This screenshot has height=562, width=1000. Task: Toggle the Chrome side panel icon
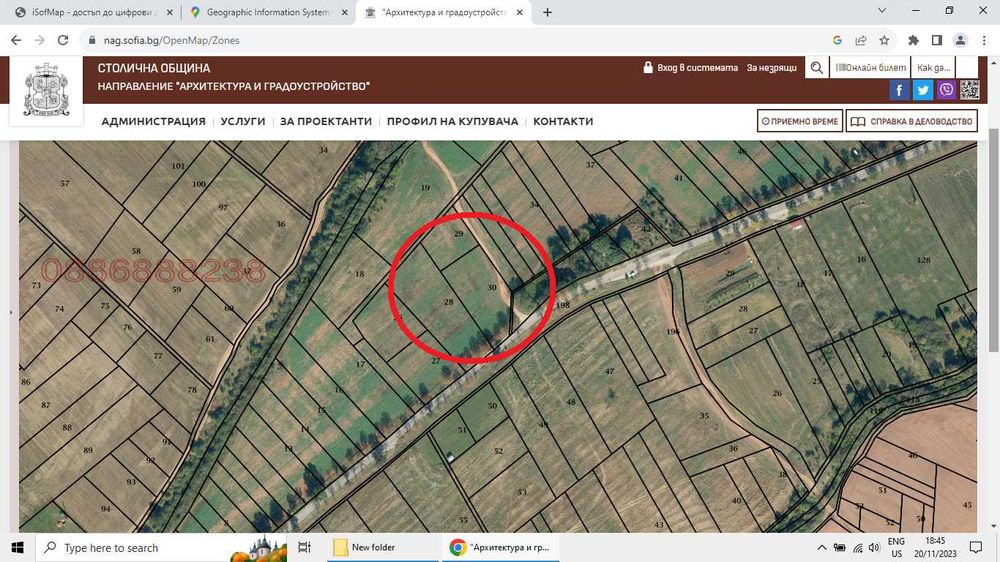point(937,40)
